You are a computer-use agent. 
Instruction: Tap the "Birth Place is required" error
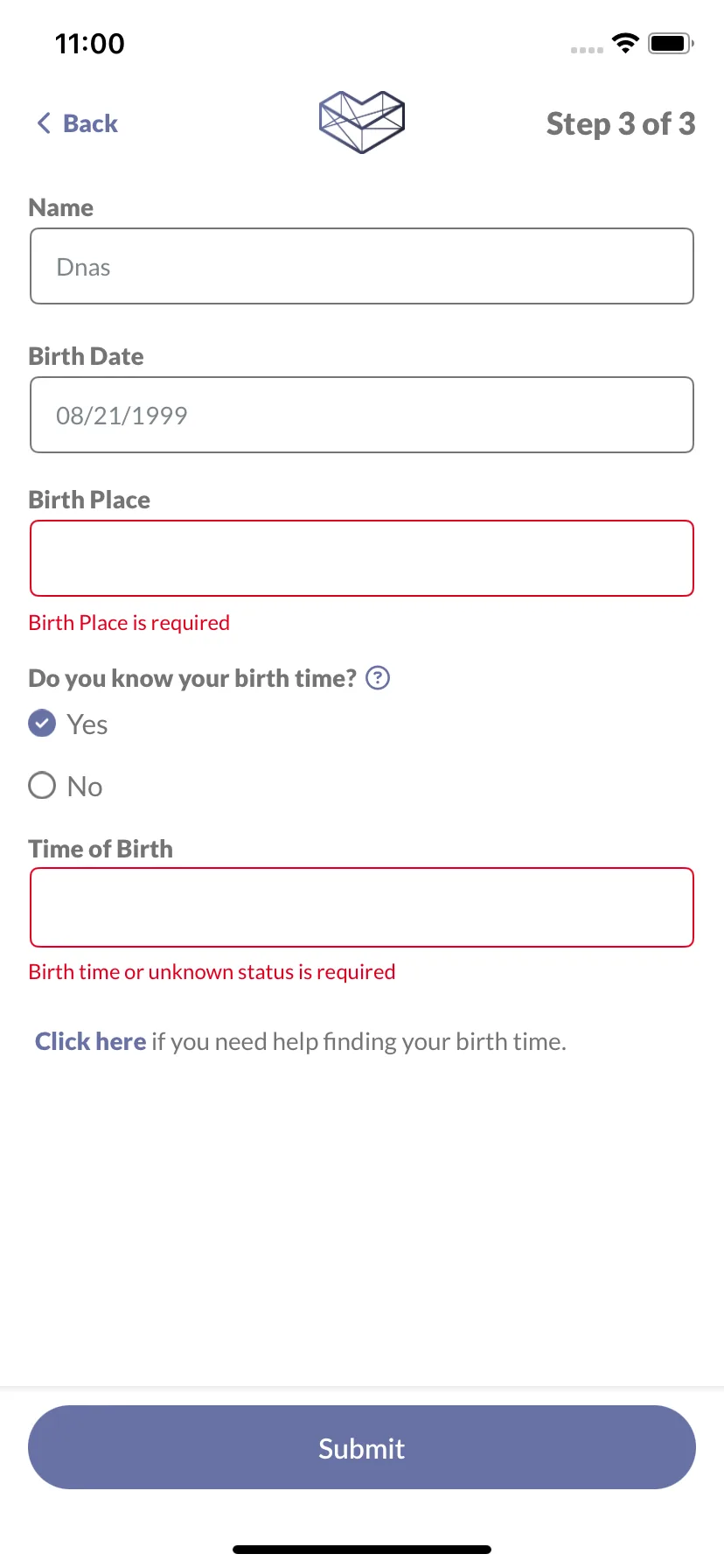click(x=129, y=623)
